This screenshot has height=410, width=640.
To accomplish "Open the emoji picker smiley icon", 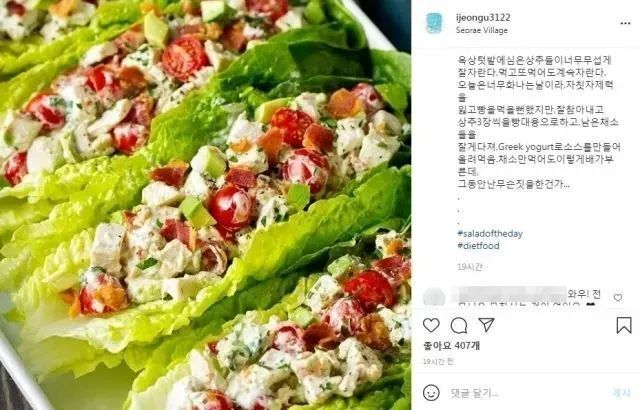I will click(x=431, y=393).
